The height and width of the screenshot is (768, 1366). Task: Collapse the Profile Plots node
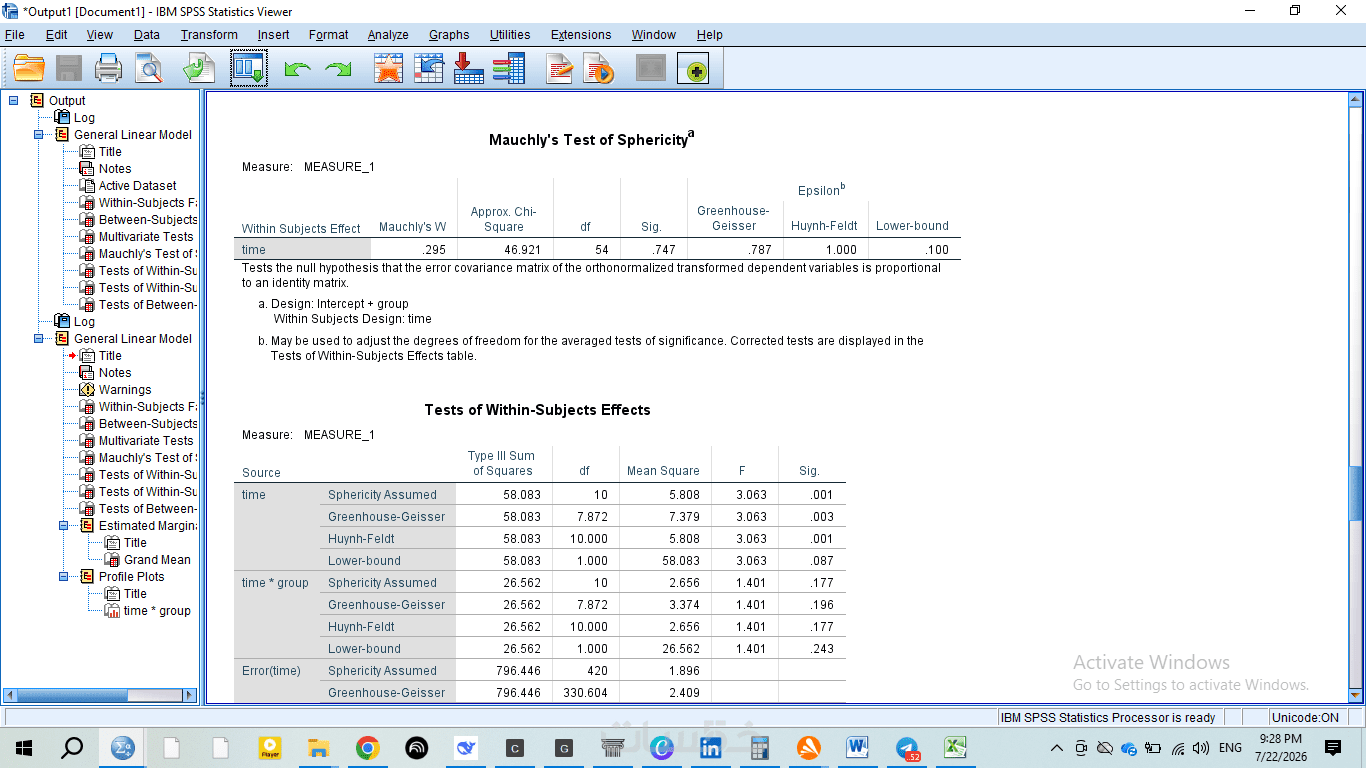tap(64, 576)
